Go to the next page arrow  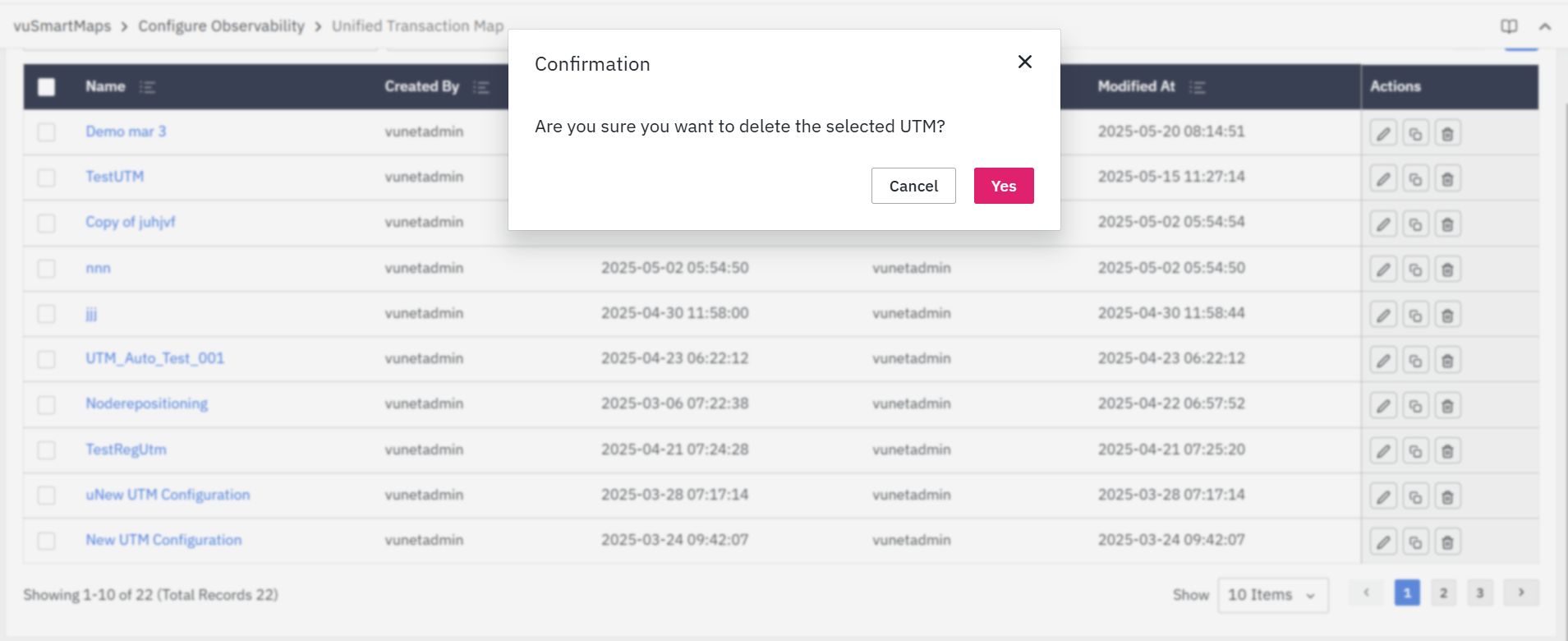1521,593
